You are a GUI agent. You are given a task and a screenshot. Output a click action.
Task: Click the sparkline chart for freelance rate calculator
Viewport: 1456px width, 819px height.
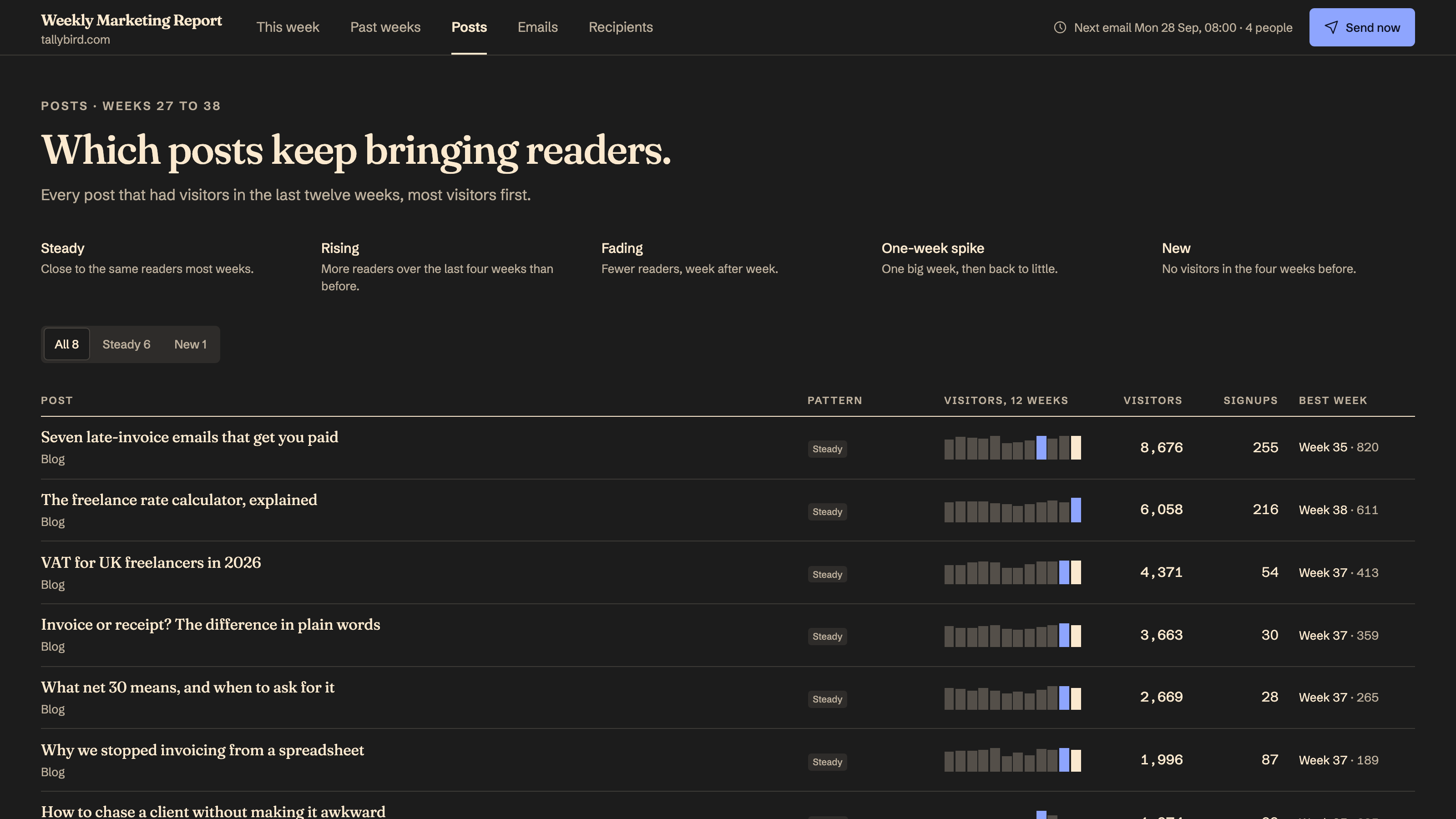[1012, 510]
